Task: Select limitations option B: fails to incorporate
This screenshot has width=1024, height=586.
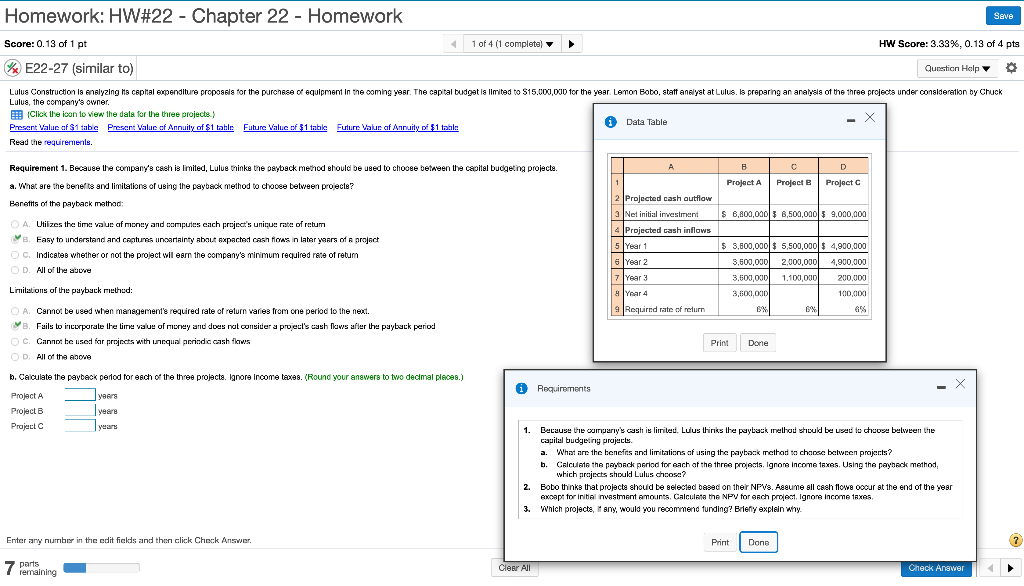Action: click(x=15, y=326)
